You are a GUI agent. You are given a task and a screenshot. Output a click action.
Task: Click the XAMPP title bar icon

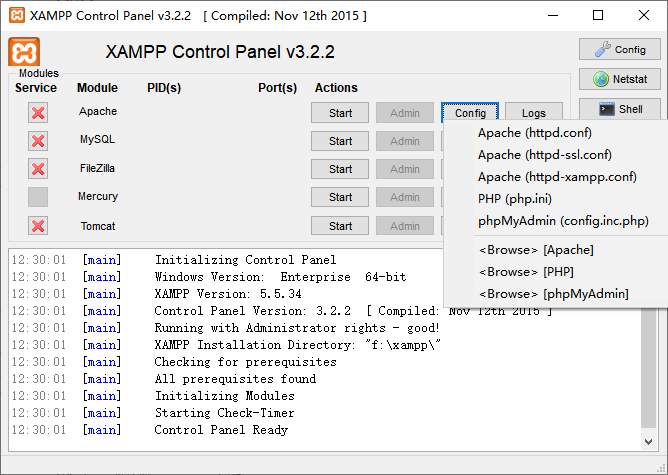[x=17, y=15]
